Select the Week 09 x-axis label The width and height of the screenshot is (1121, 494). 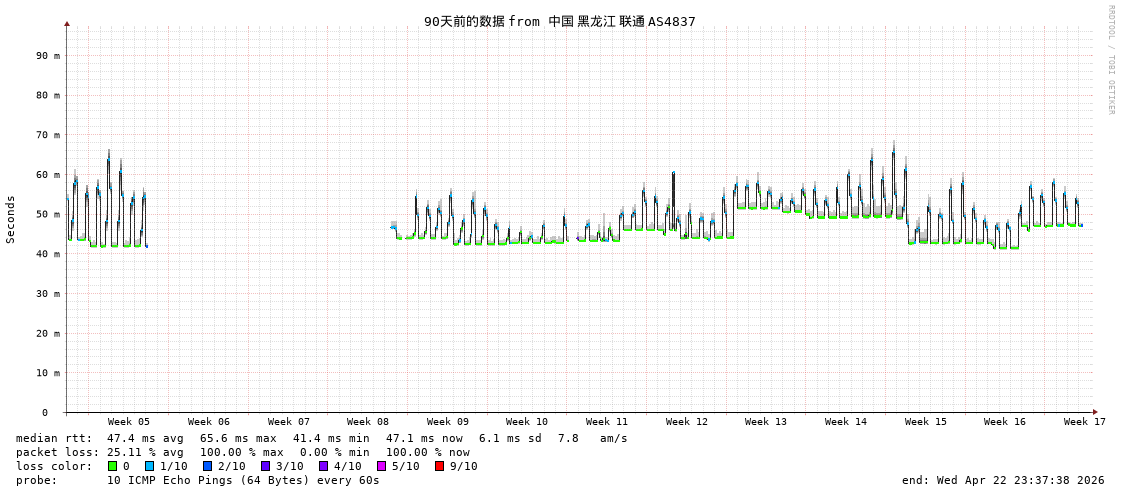pyautogui.click(x=447, y=422)
